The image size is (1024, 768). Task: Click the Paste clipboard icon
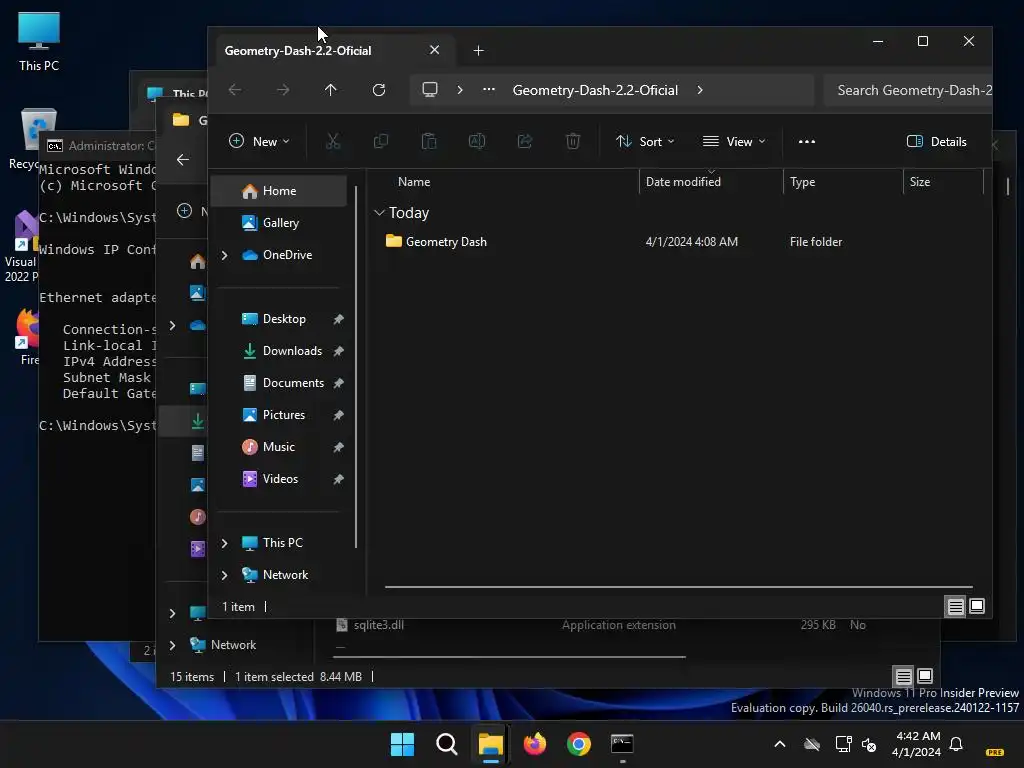click(x=429, y=141)
